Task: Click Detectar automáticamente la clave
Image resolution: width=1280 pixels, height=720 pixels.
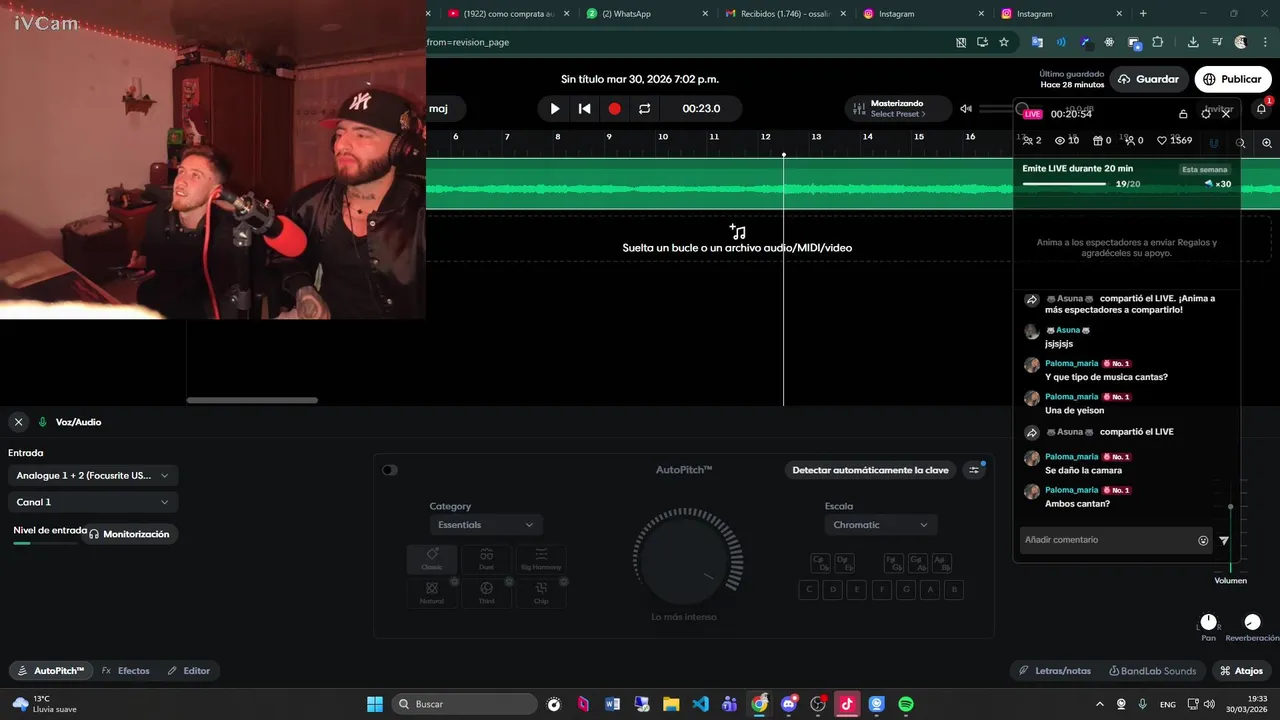Action: click(870, 470)
